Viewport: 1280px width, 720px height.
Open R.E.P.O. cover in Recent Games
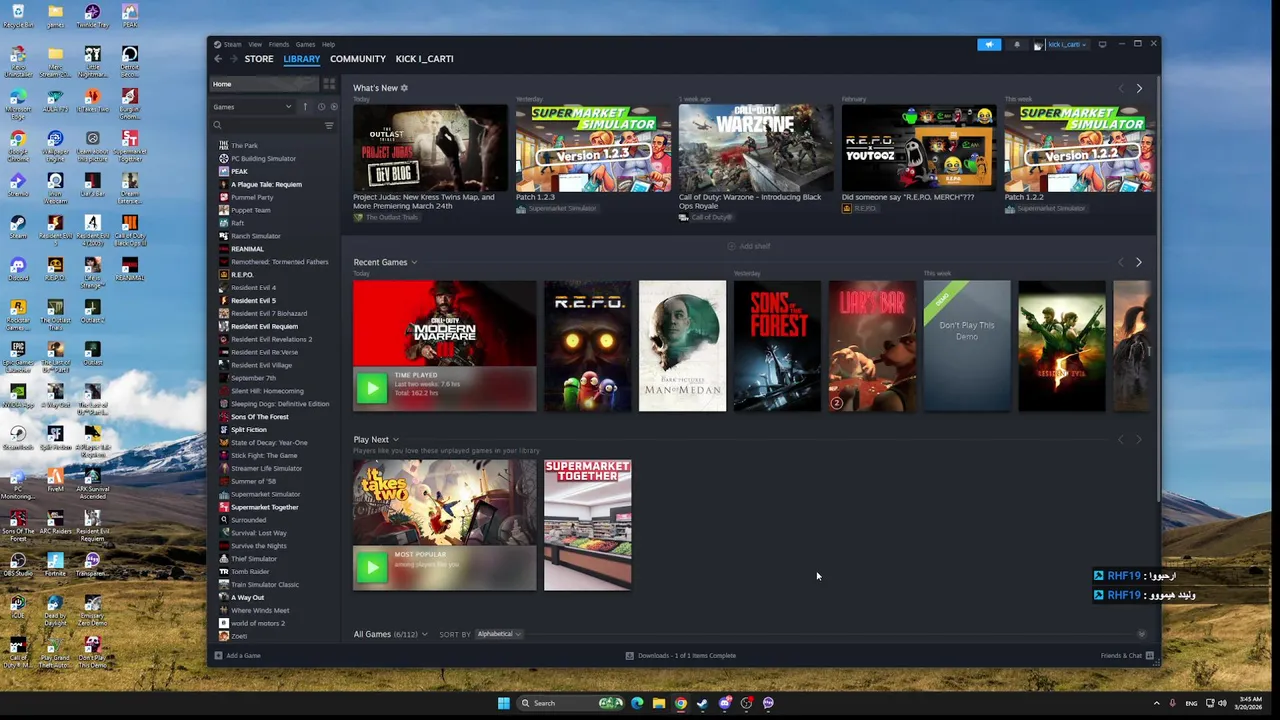[x=587, y=346]
